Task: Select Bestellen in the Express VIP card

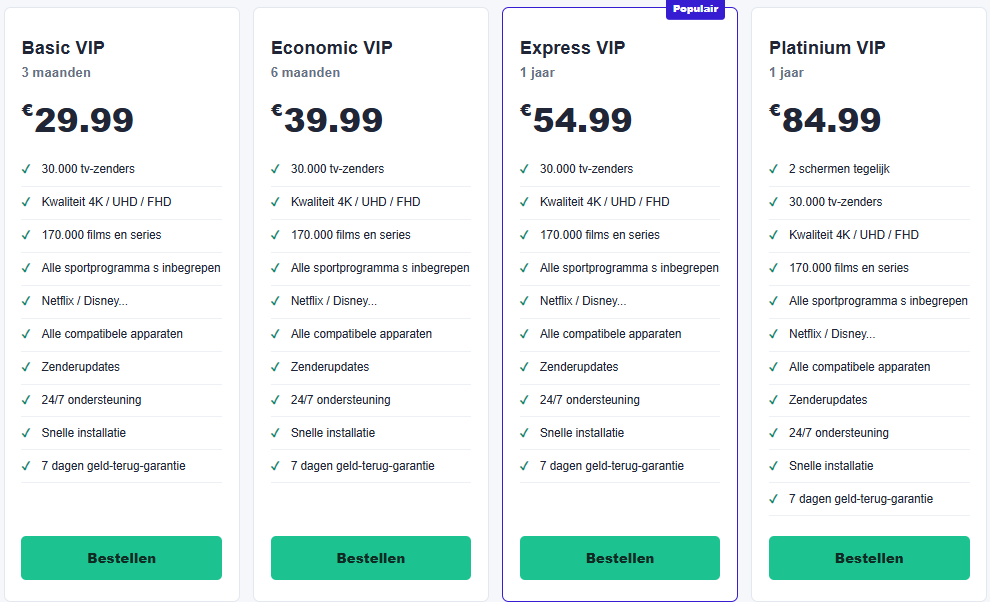Action: (x=619, y=558)
